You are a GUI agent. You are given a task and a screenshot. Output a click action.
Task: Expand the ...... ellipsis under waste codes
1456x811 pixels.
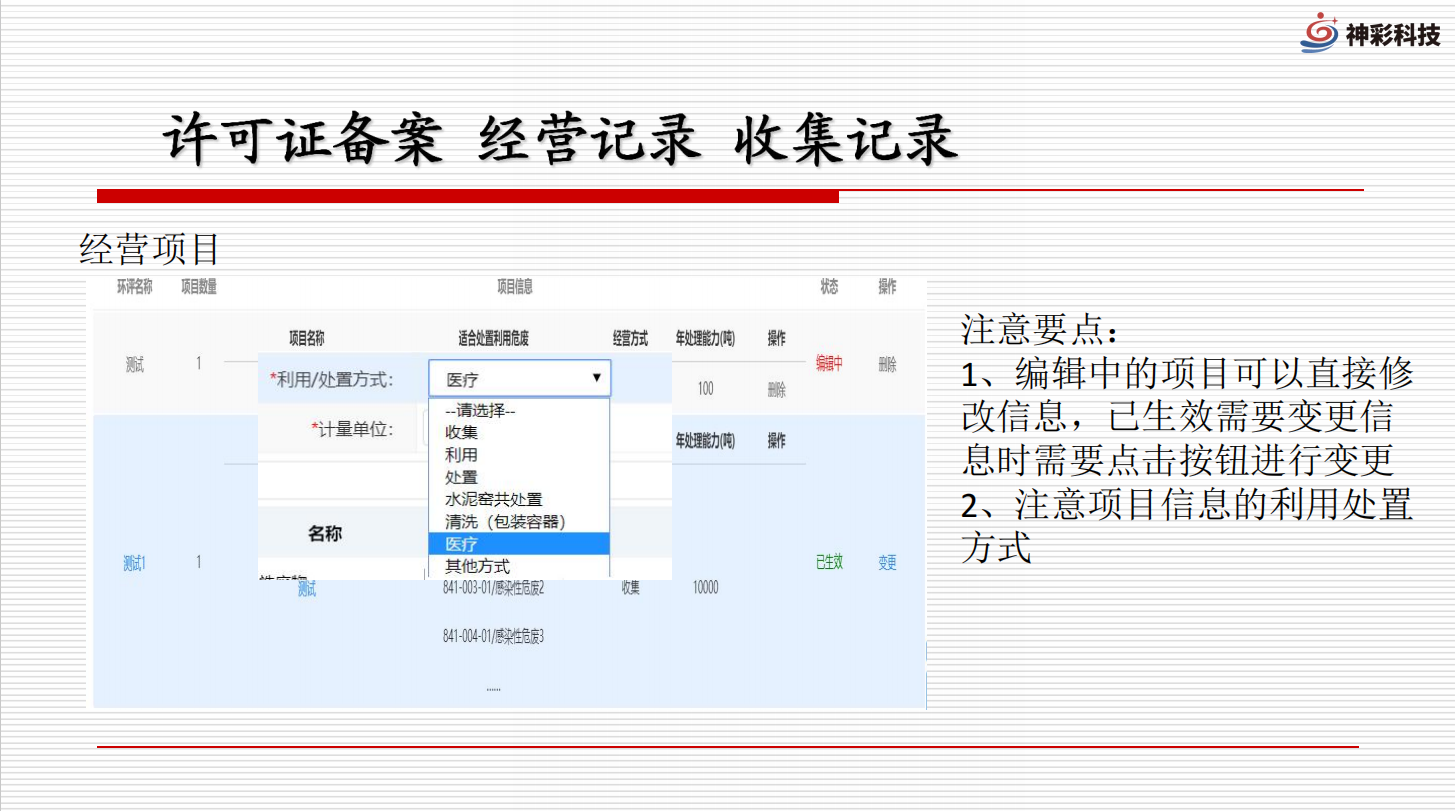493,688
